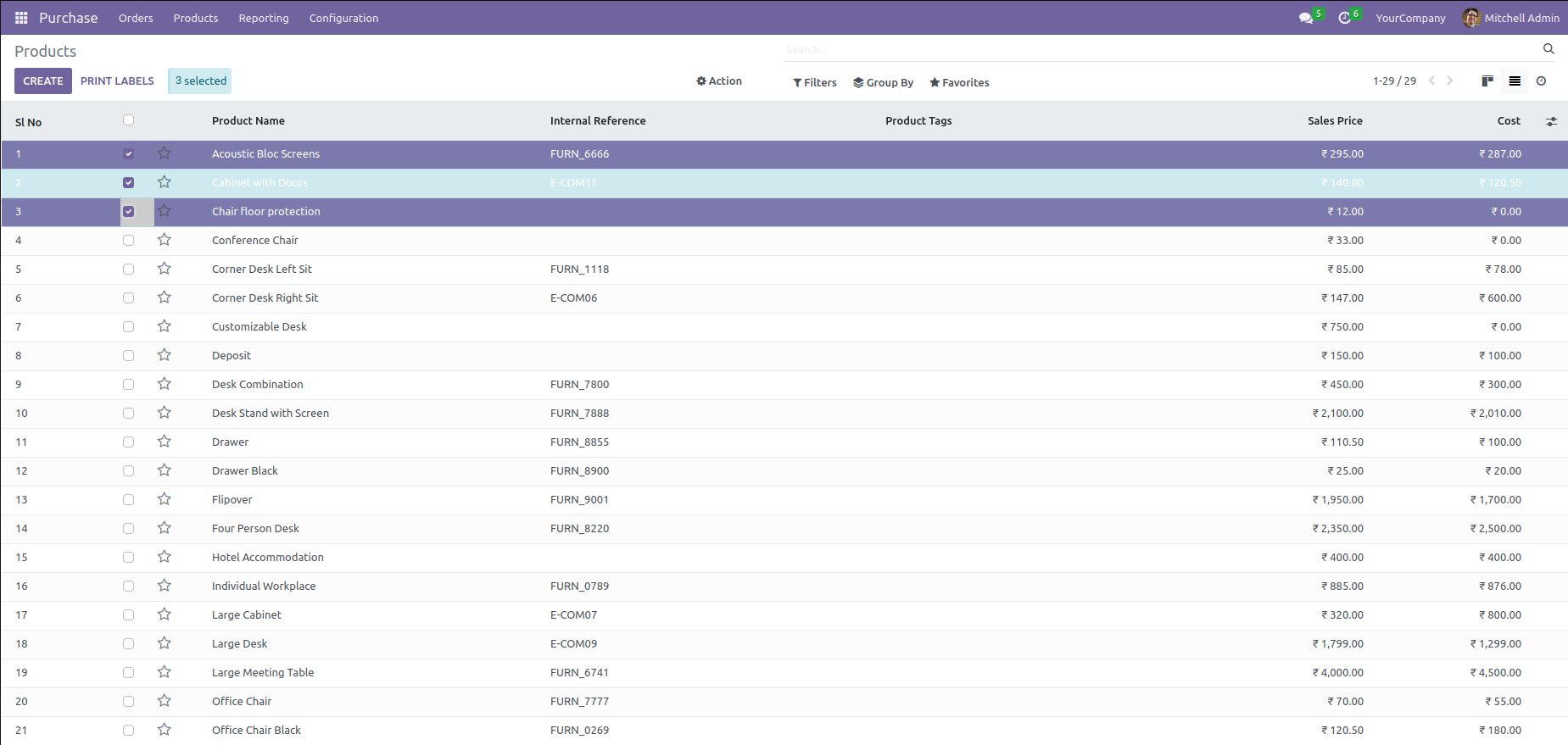Open the conversations chat icon

tap(1306, 18)
